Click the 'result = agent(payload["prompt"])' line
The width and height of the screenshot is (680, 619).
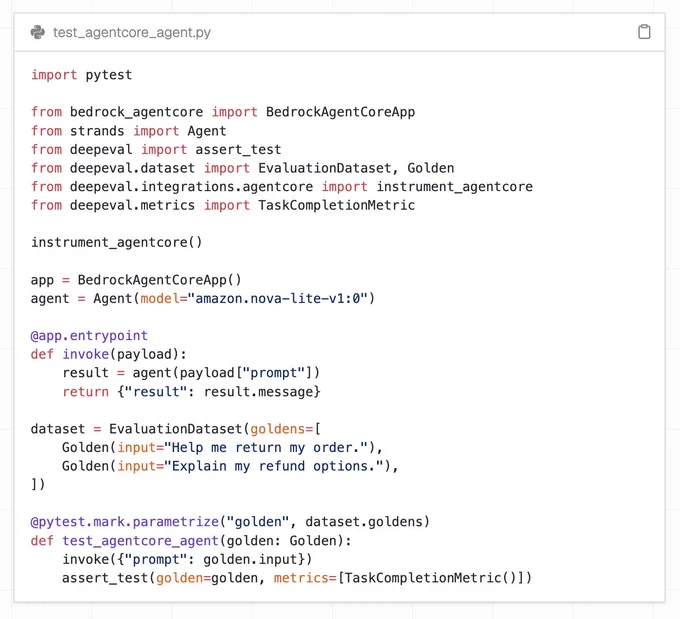tap(191, 373)
